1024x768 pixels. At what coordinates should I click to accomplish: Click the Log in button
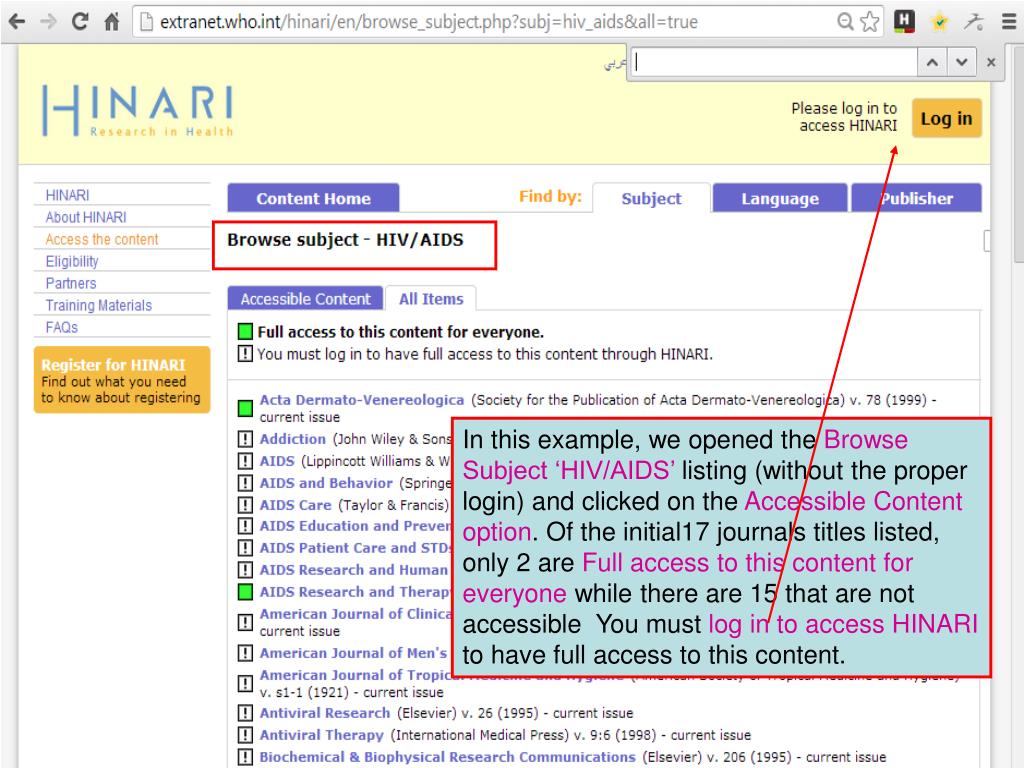click(946, 118)
